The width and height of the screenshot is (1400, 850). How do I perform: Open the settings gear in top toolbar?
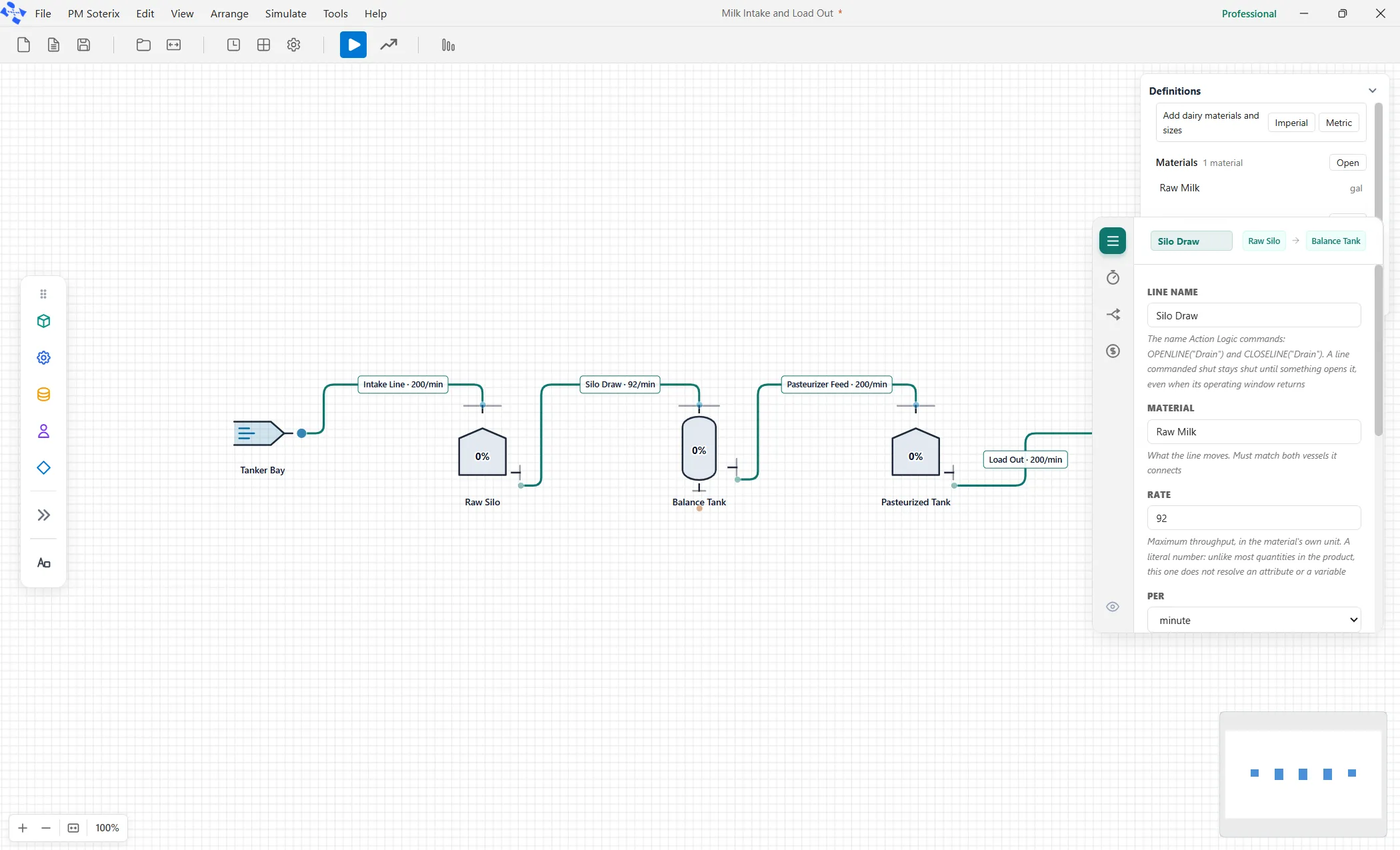point(293,45)
